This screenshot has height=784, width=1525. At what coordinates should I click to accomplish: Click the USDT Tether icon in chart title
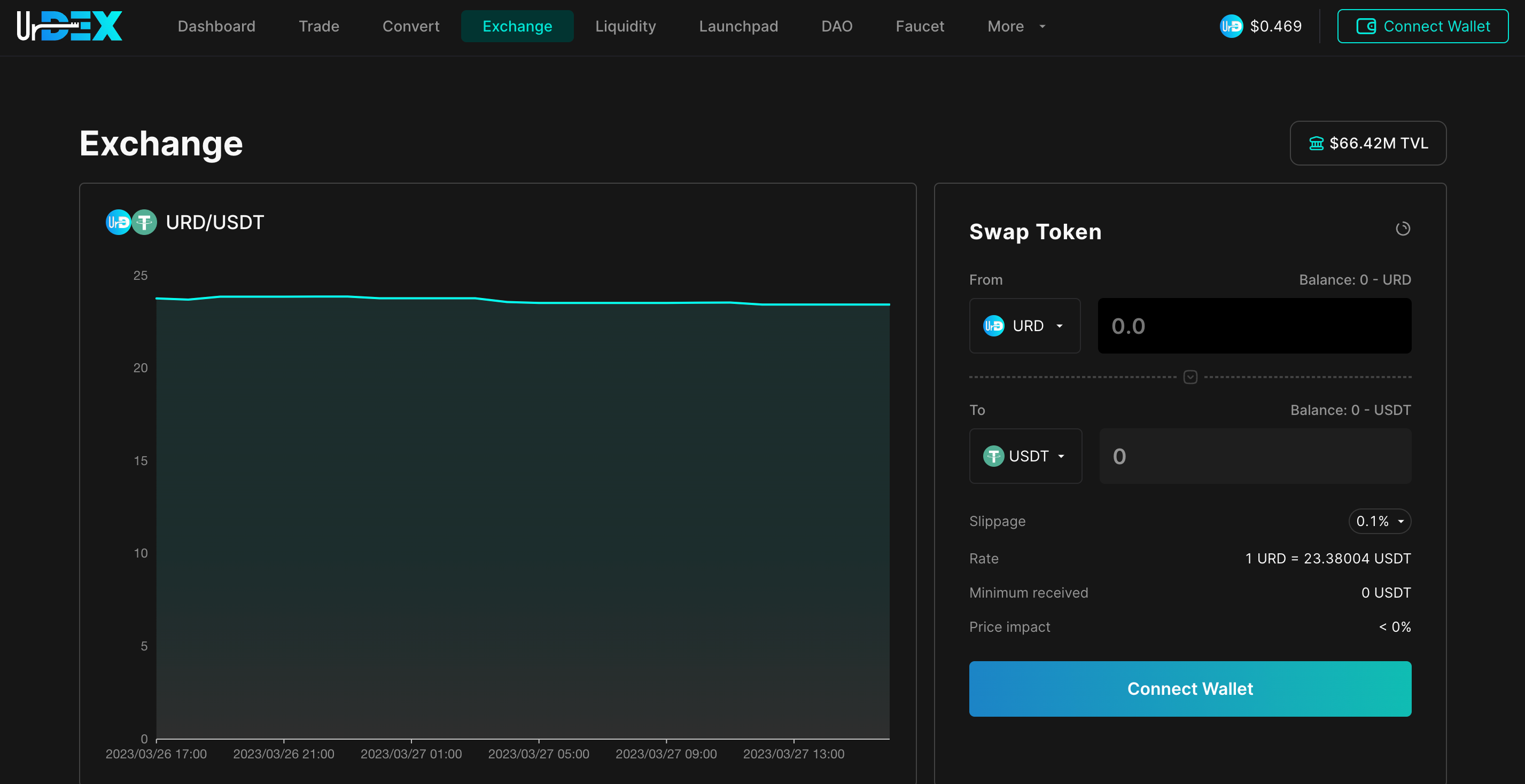pyautogui.click(x=144, y=223)
